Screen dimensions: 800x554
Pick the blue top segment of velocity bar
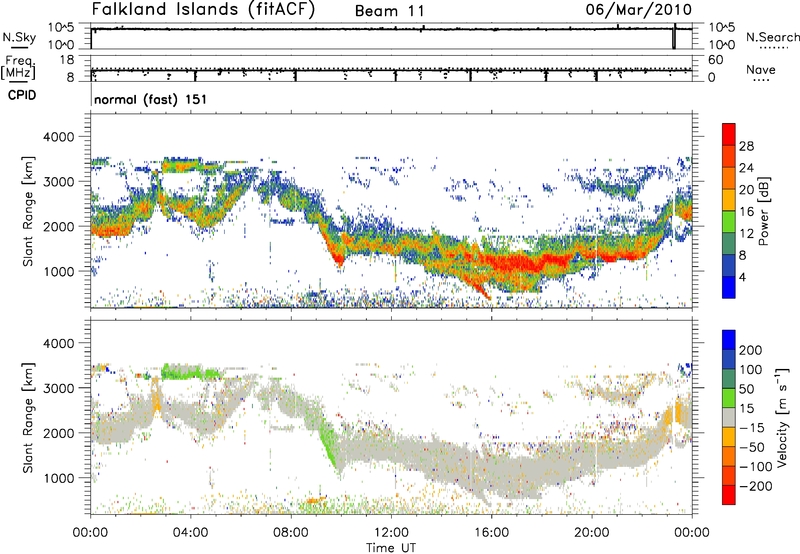pos(729,340)
